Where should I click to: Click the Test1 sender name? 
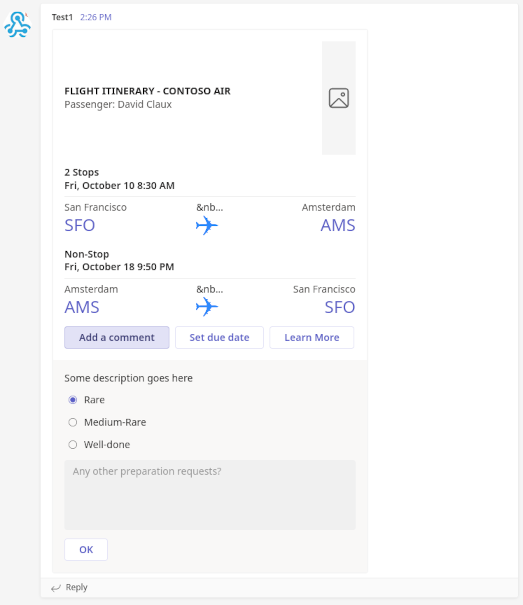(x=62, y=17)
